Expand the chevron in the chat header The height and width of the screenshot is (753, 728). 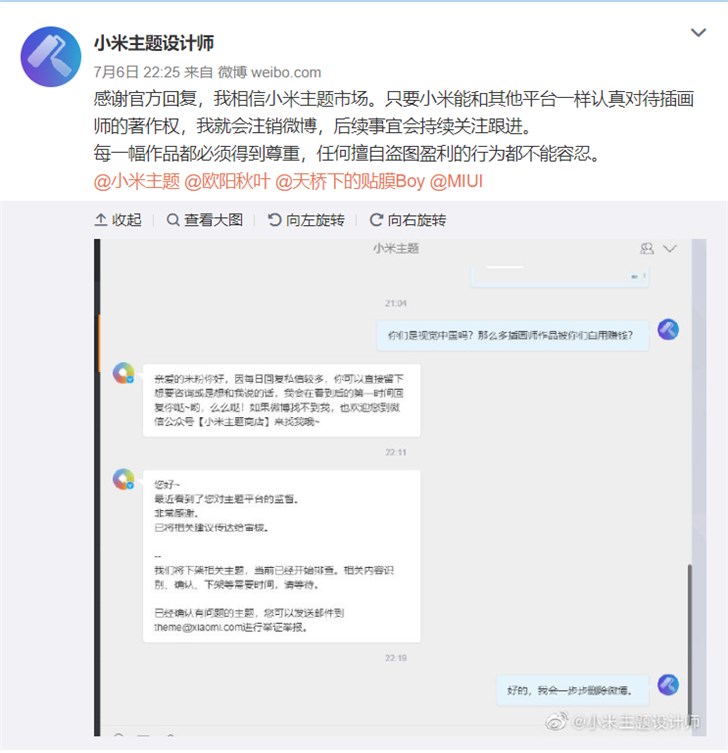(x=670, y=248)
